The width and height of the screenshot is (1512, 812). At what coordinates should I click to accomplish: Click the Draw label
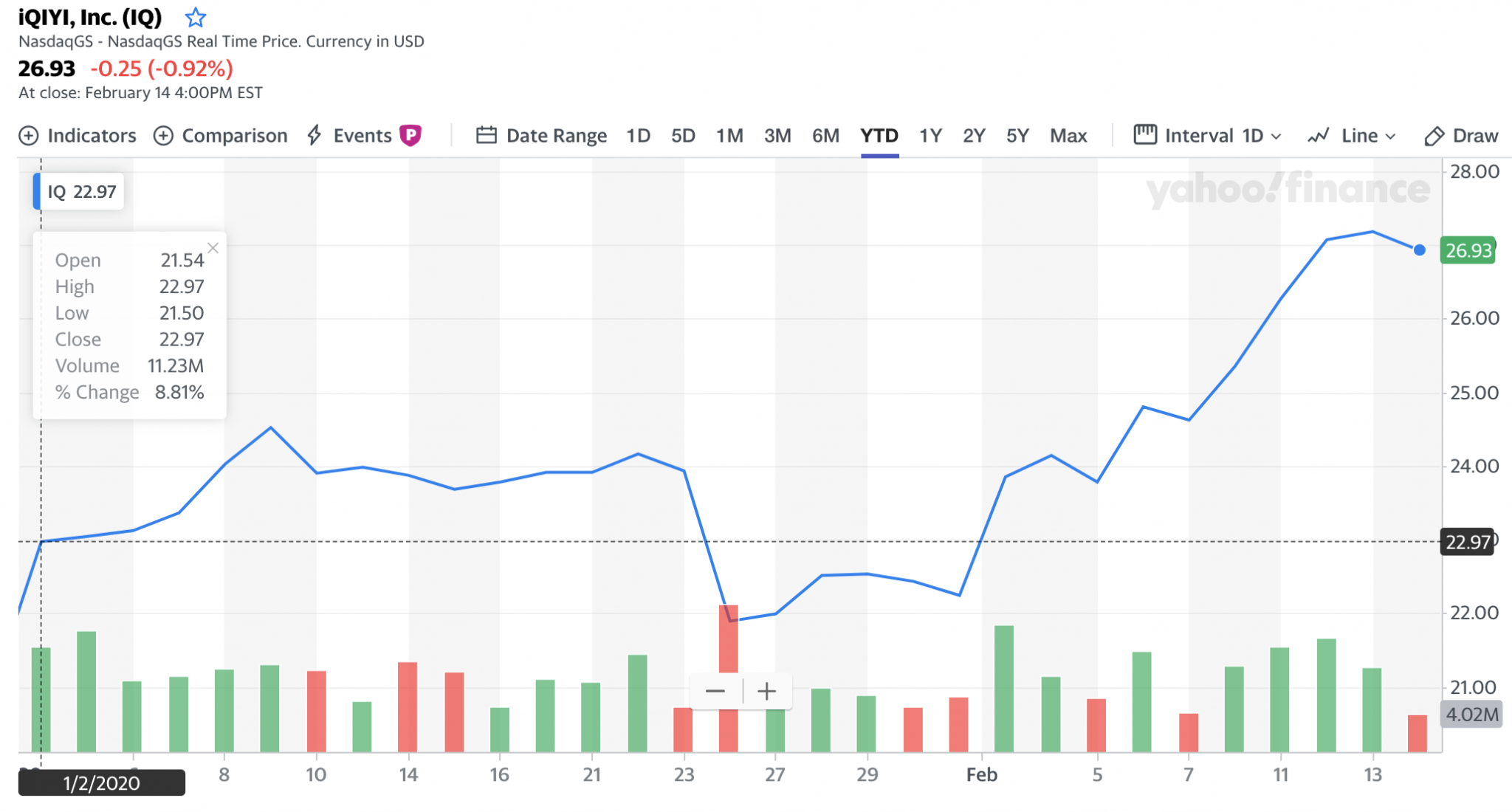(x=1475, y=136)
